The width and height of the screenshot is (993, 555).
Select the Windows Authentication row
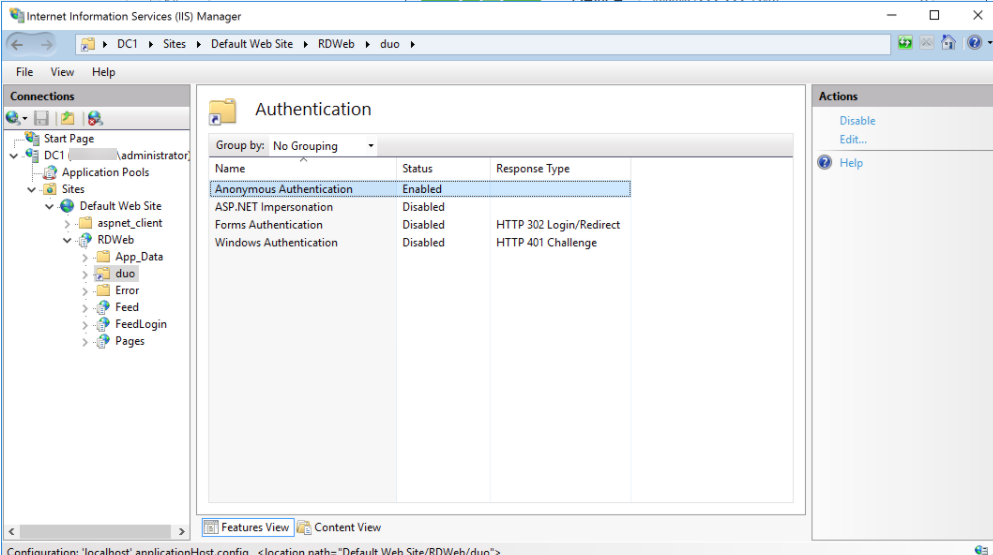pyautogui.click(x=276, y=243)
